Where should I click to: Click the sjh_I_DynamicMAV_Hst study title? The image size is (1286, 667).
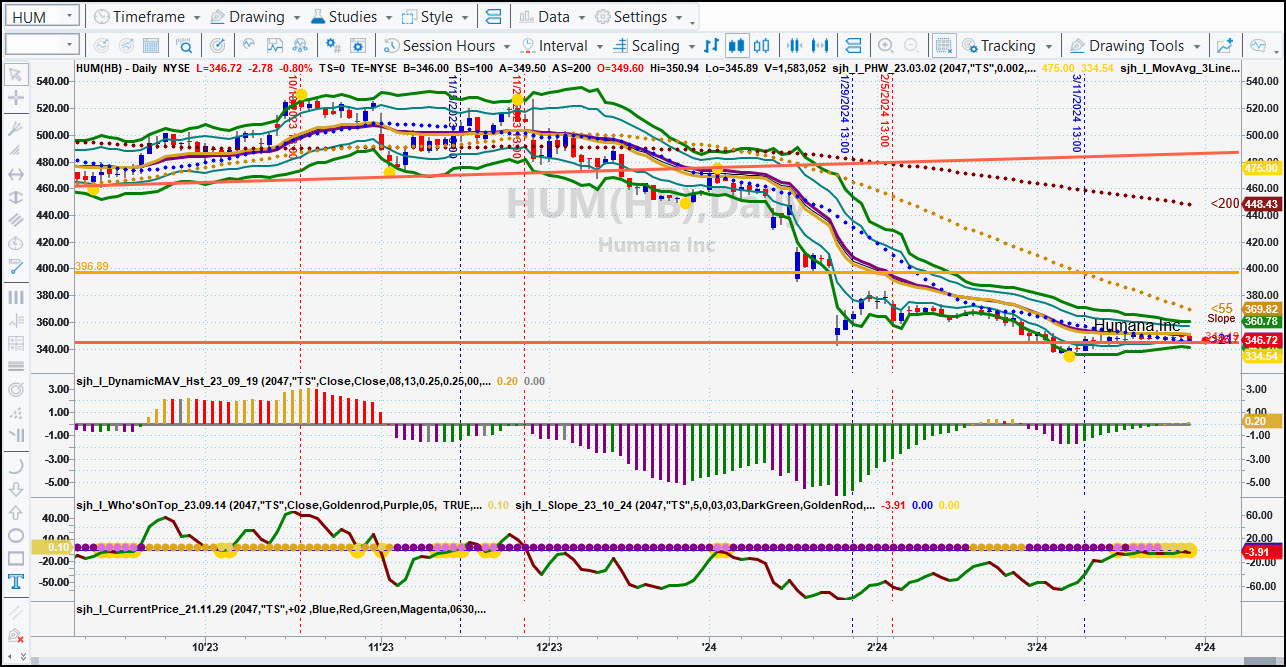(x=284, y=381)
